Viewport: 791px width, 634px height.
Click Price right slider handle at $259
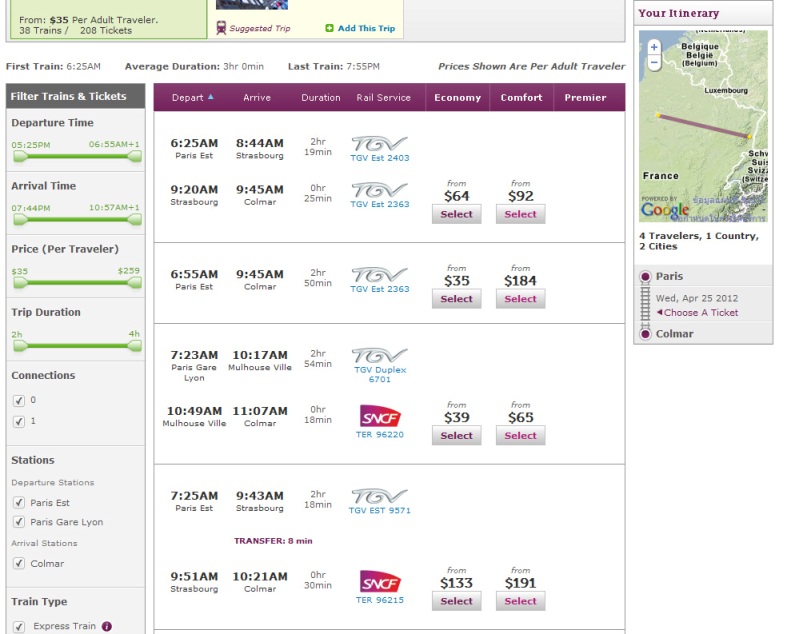(x=135, y=282)
